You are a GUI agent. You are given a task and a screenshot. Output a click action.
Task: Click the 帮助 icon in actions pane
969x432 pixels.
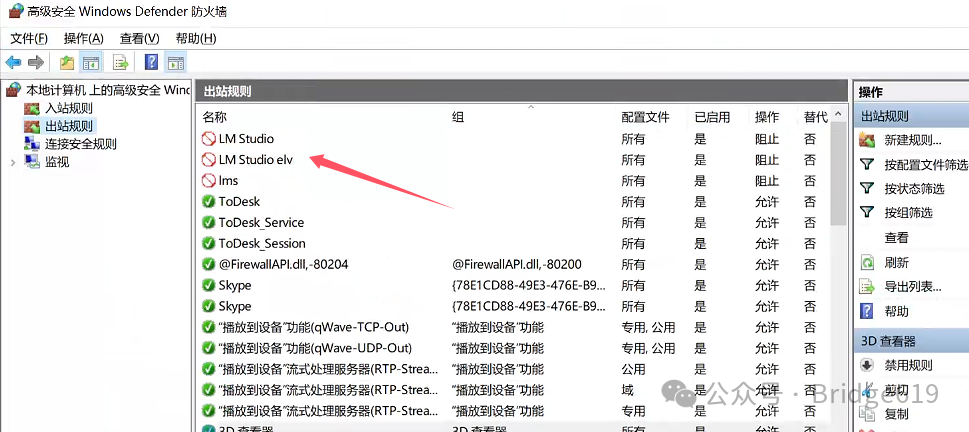(868, 311)
